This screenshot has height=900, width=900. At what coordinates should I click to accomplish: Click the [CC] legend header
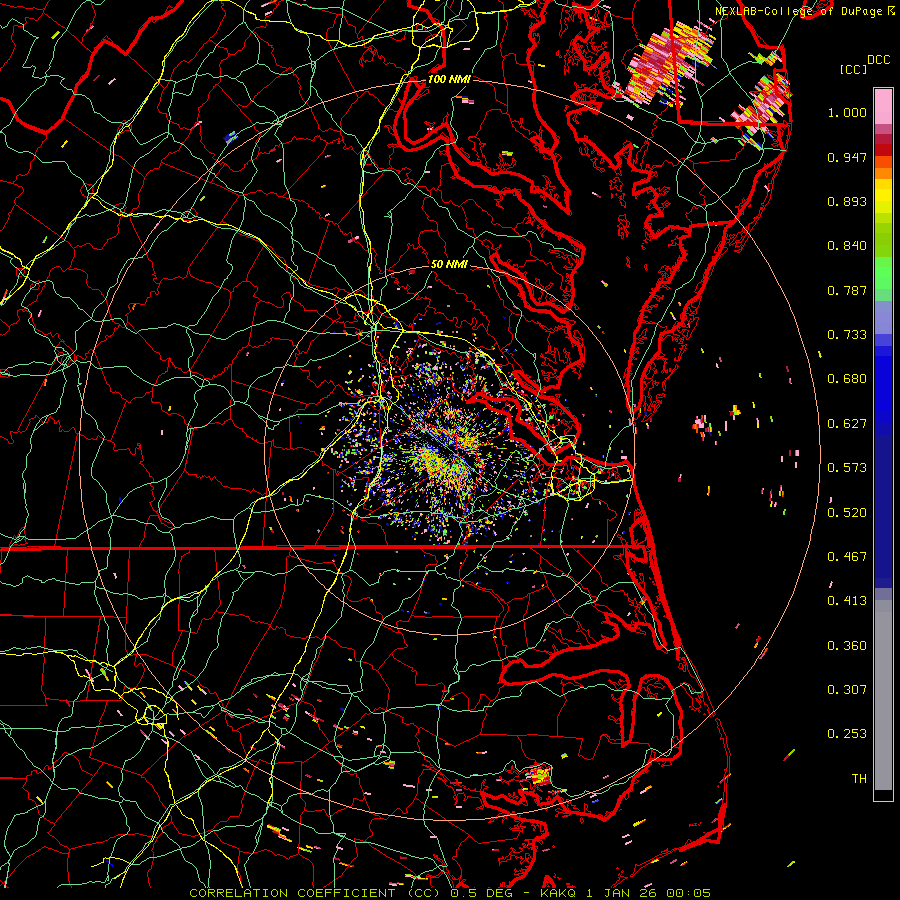pos(853,69)
